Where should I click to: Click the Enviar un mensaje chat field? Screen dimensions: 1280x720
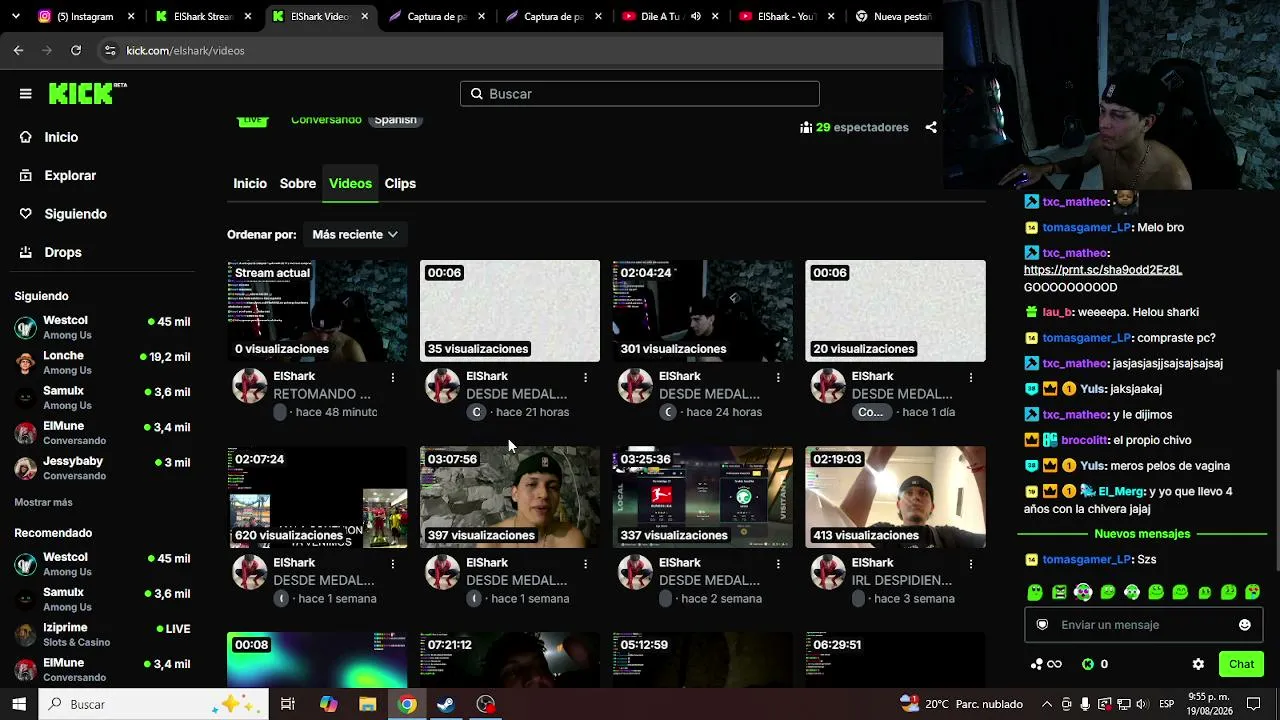coord(1143,625)
